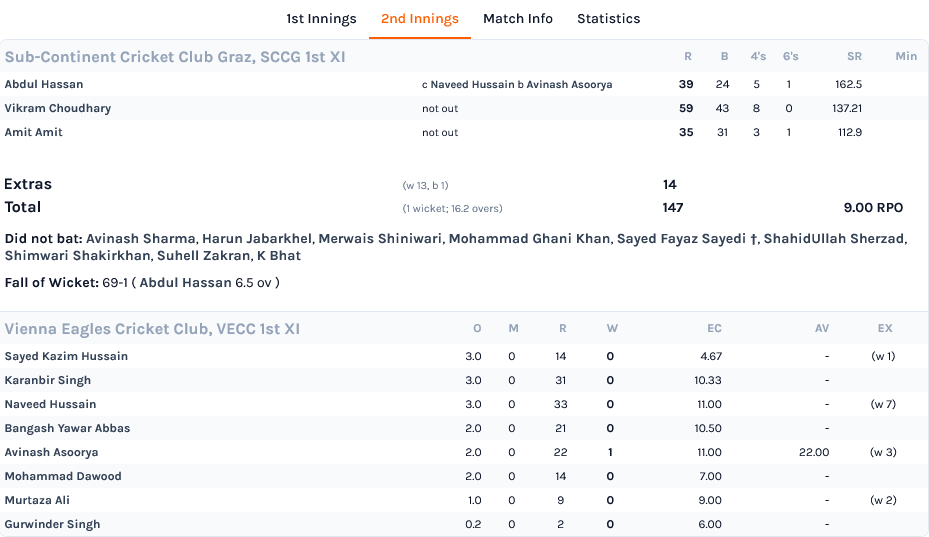Image resolution: width=929 pixels, height=537 pixels.
Task: Click batsman Amit Amit
Action: 33,132
